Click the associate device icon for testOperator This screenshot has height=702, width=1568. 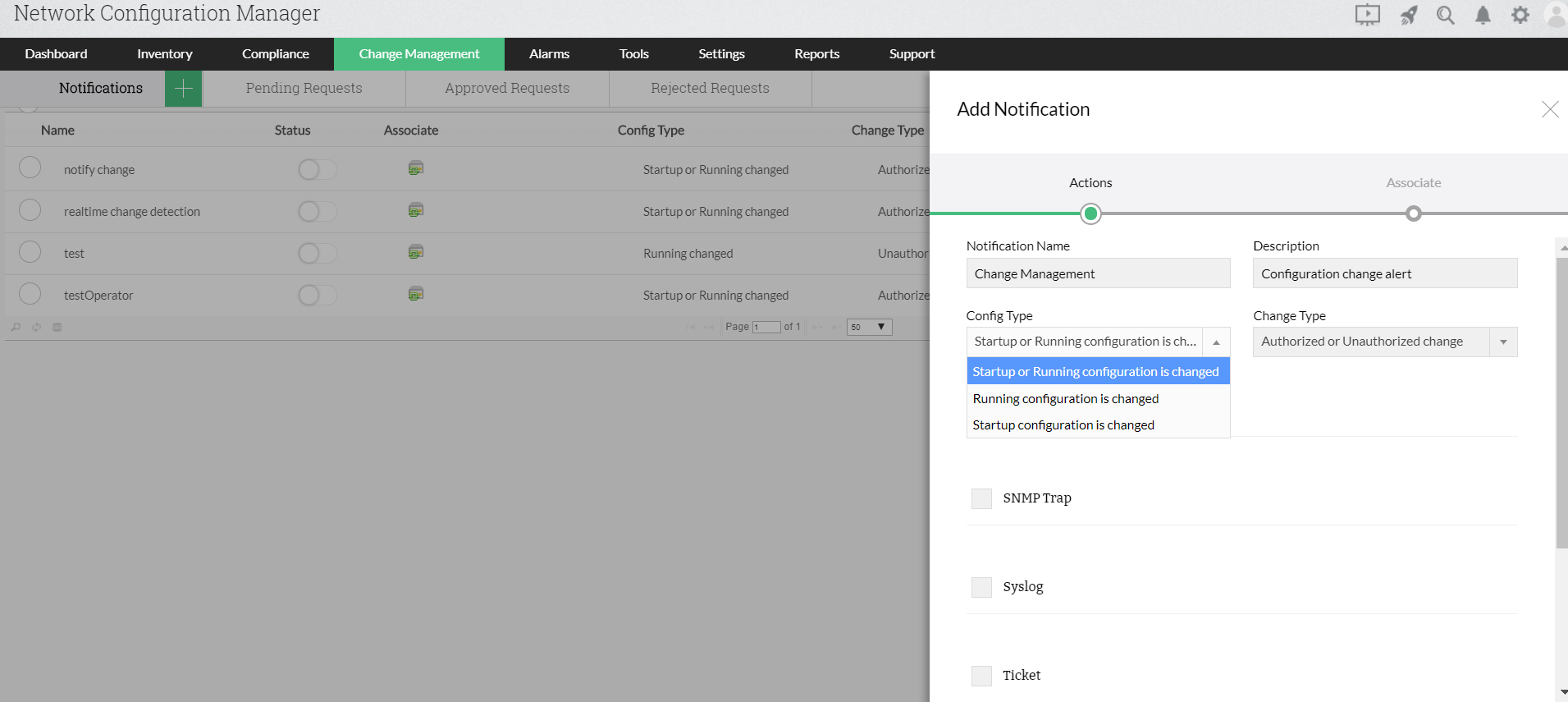point(416,294)
